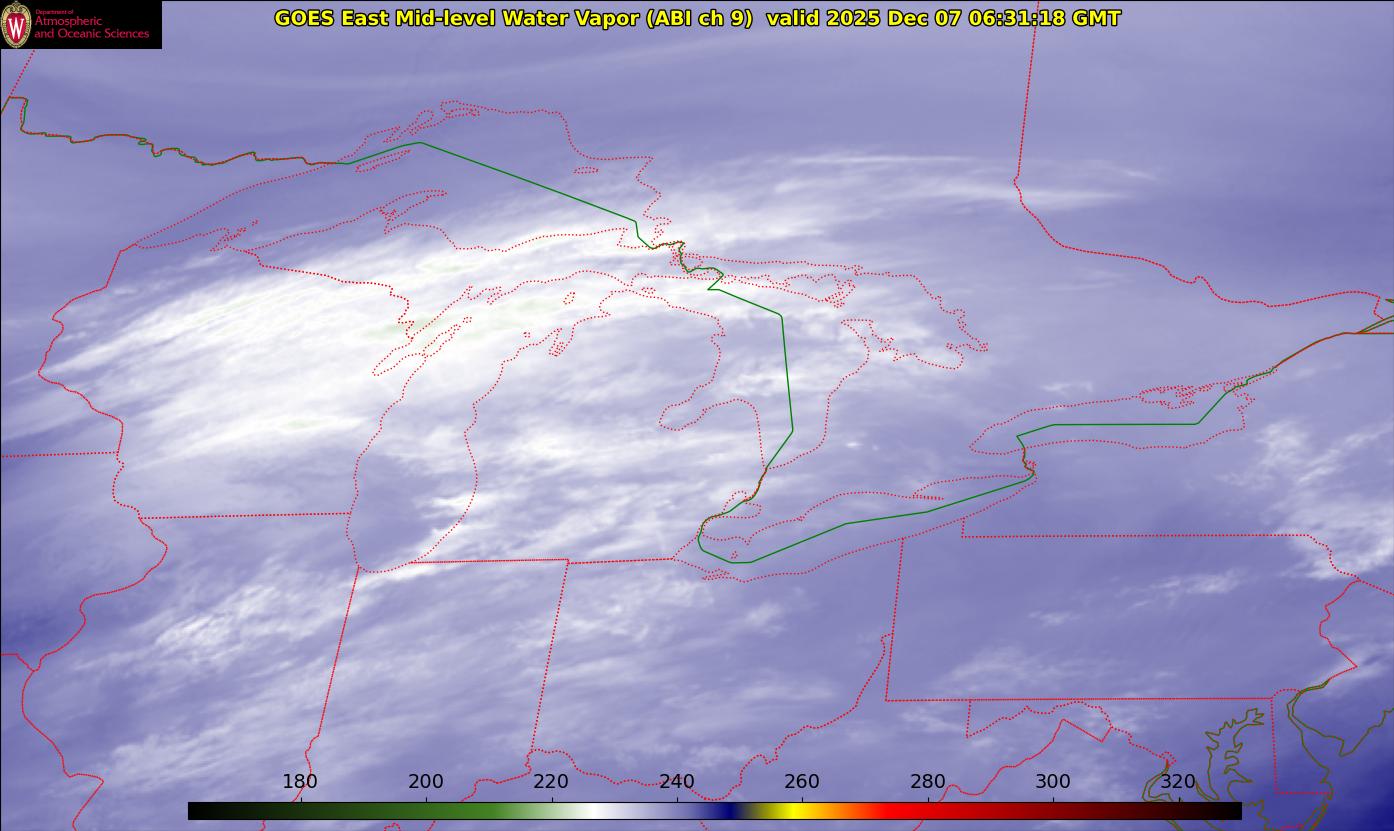
Task: Select the "180" color scale label
Action: [x=300, y=781]
